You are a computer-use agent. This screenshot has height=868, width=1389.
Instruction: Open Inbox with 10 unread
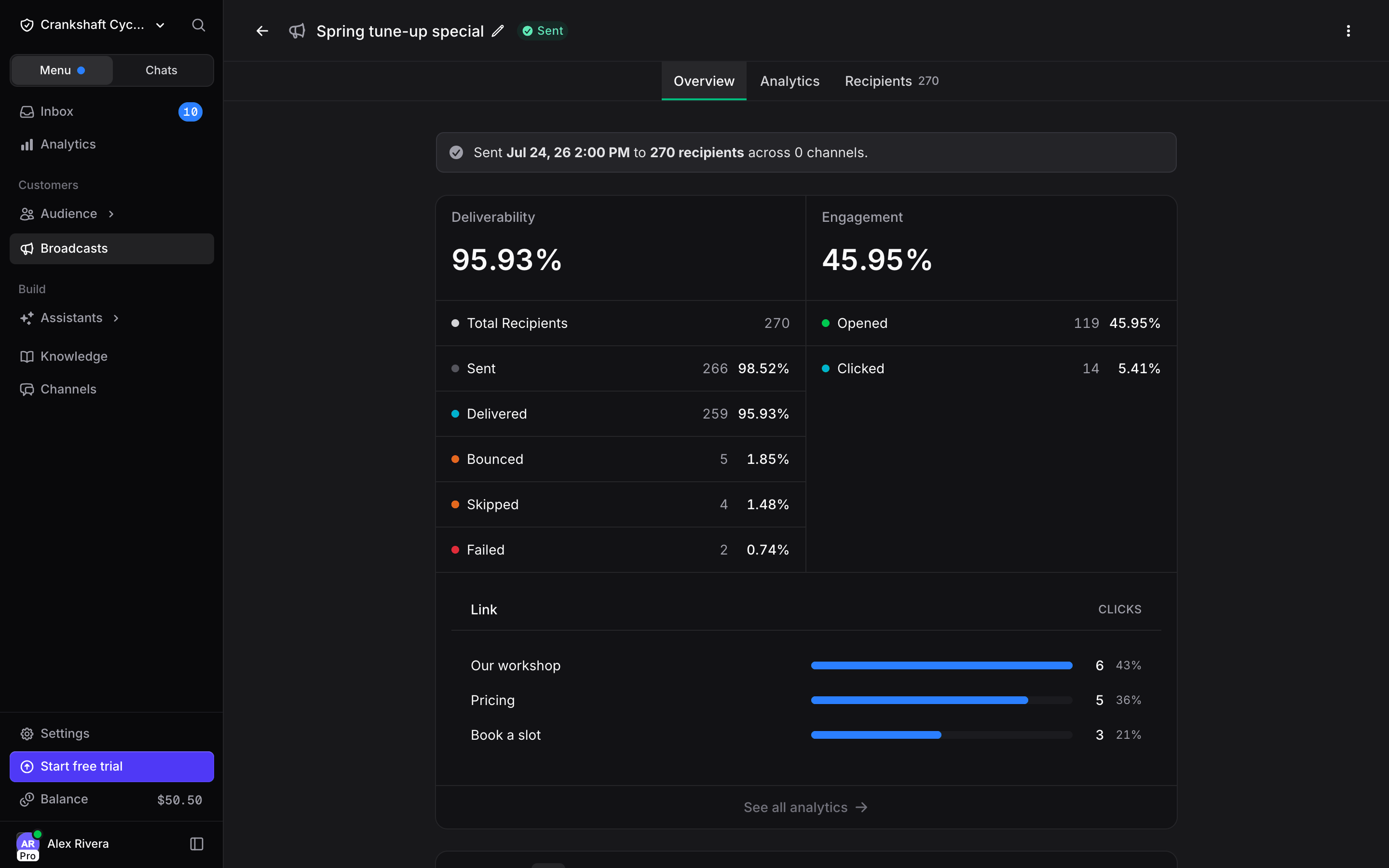tap(111, 111)
